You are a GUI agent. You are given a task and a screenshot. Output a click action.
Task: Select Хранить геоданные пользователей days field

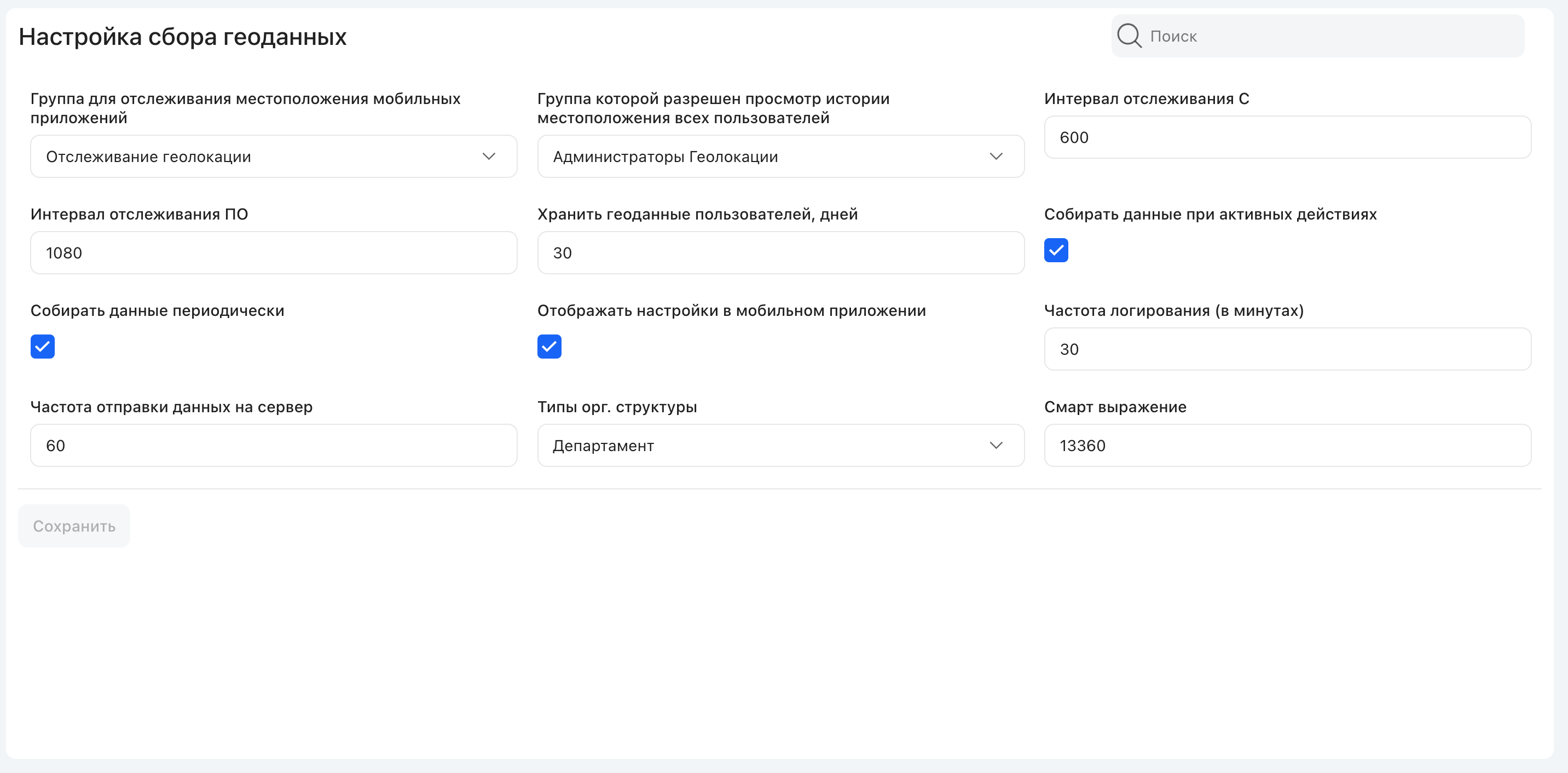click(x=781, y=252)
